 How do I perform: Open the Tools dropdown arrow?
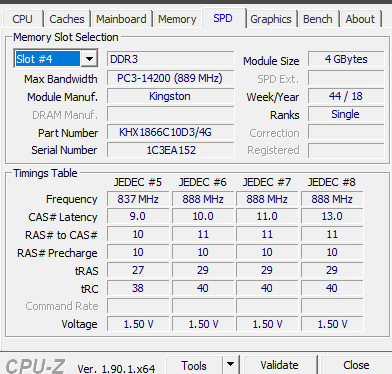pos(230,365)
